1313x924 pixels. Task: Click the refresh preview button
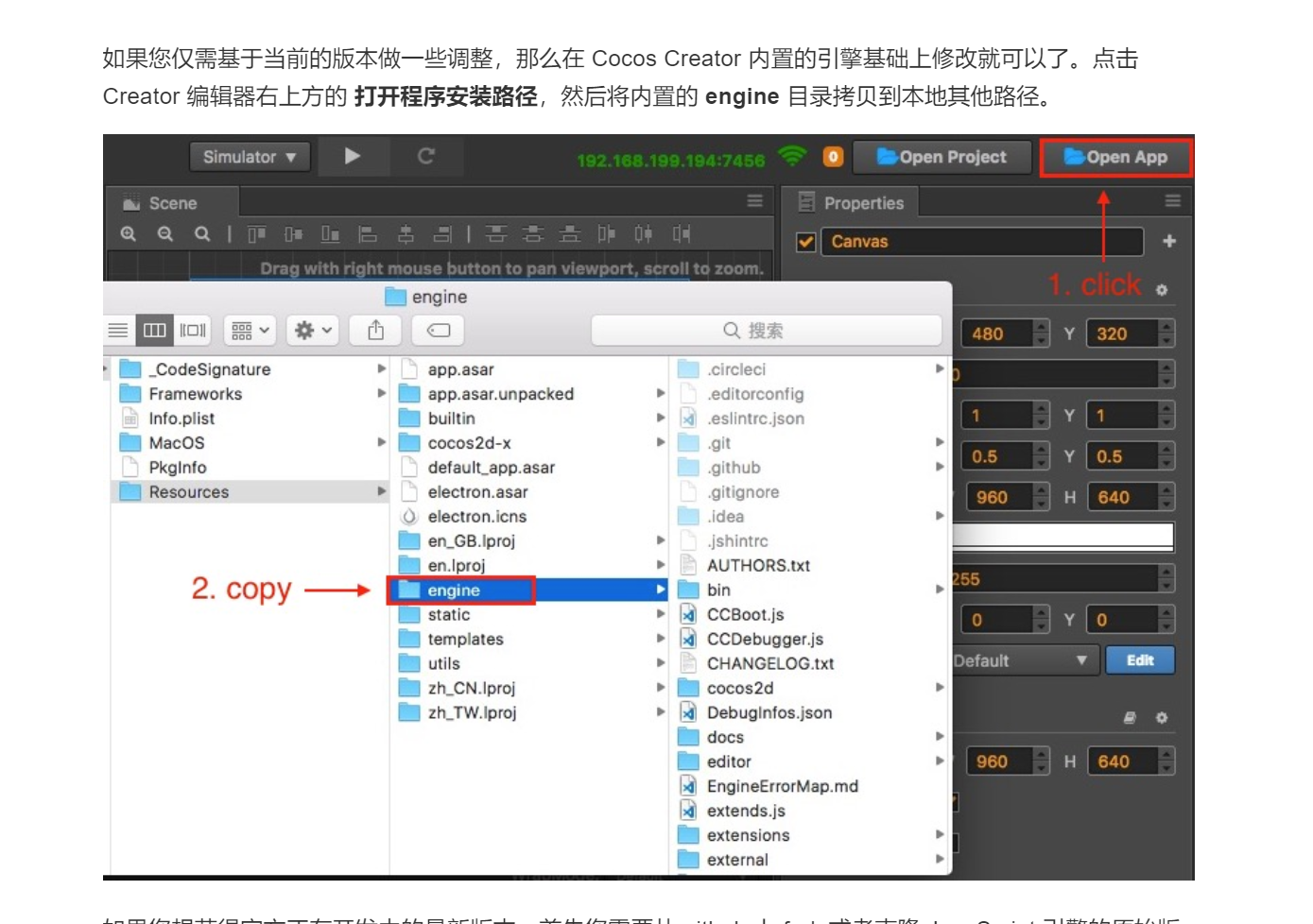pyautogui.click(x=426, y=157)
